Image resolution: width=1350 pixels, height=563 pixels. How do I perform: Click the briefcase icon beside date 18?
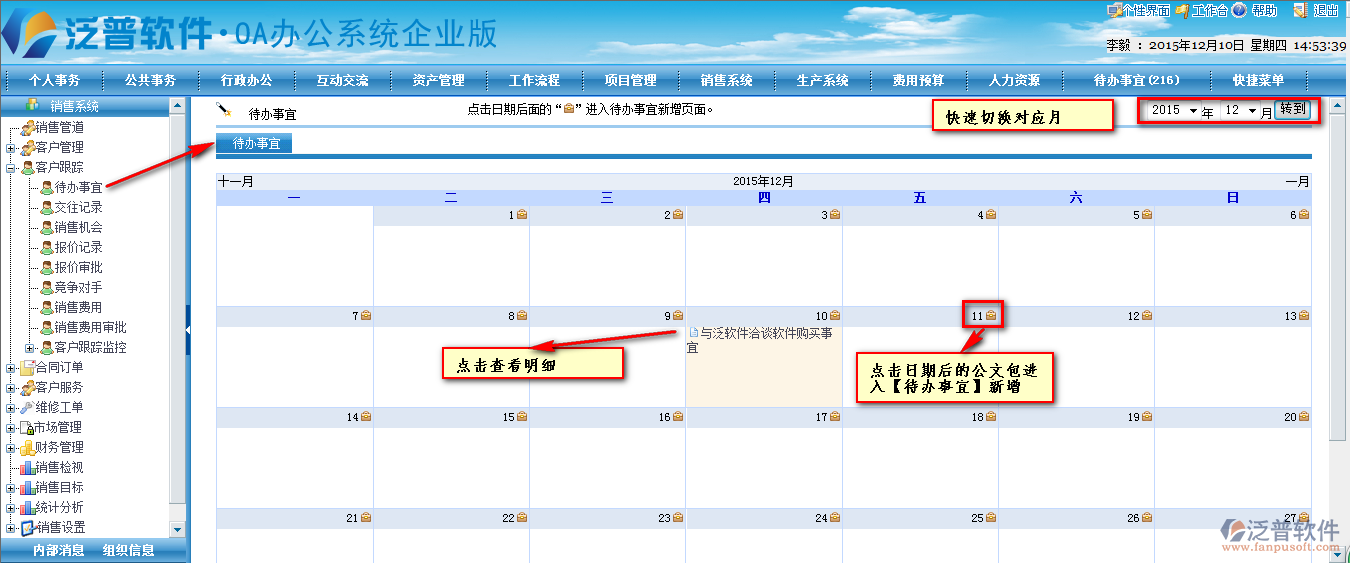pyautogui.click(x=991, y=417)
